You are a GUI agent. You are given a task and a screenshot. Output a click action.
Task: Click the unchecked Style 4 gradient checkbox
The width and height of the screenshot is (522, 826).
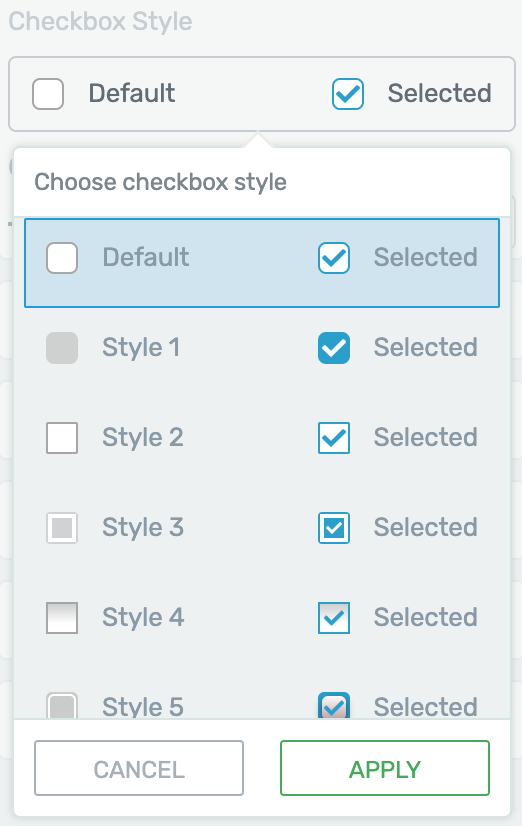[x=62, y=618]
